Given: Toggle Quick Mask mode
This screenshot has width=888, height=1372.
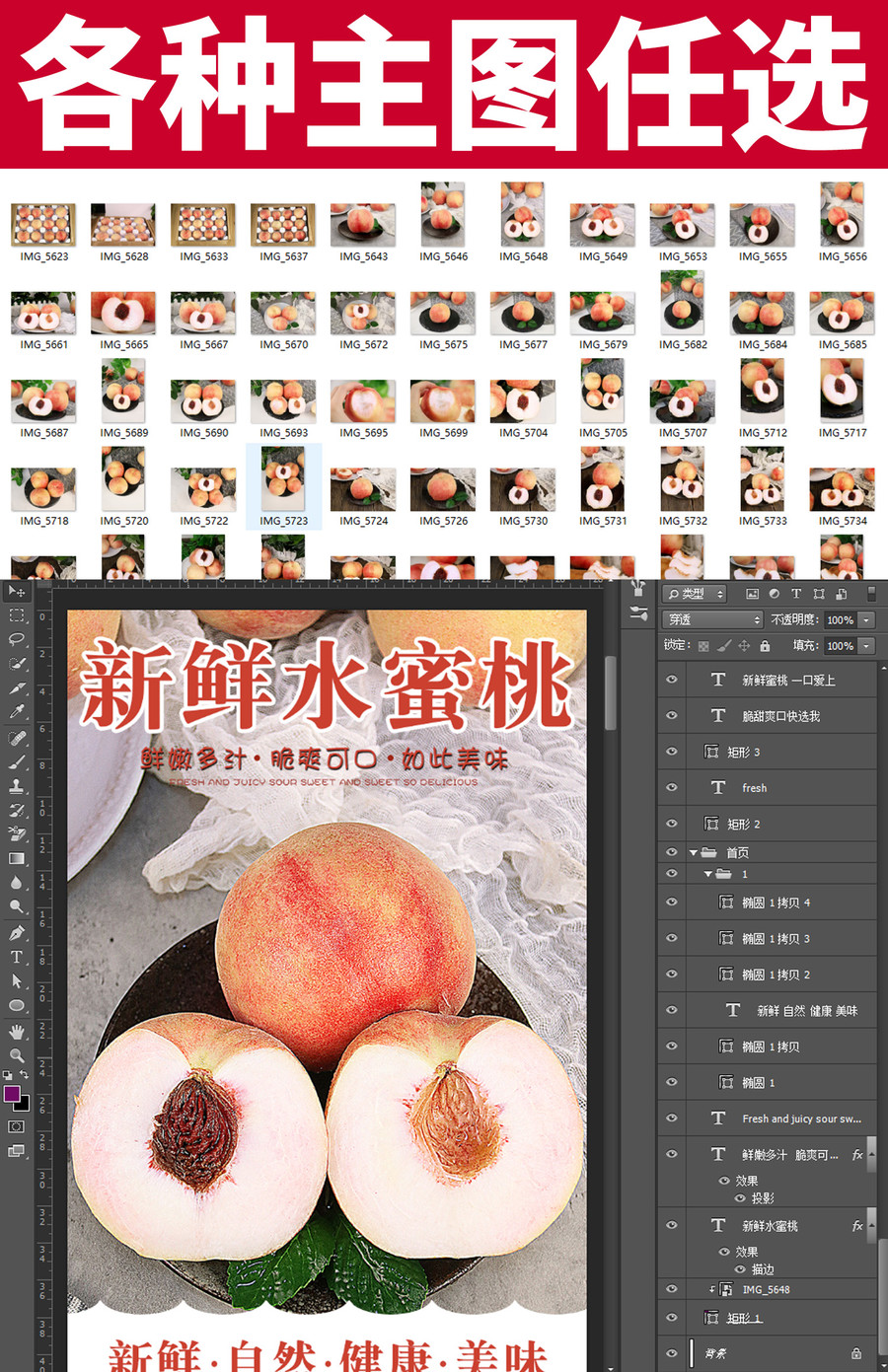Looking at the screenshot, I should coord(17,1126).
